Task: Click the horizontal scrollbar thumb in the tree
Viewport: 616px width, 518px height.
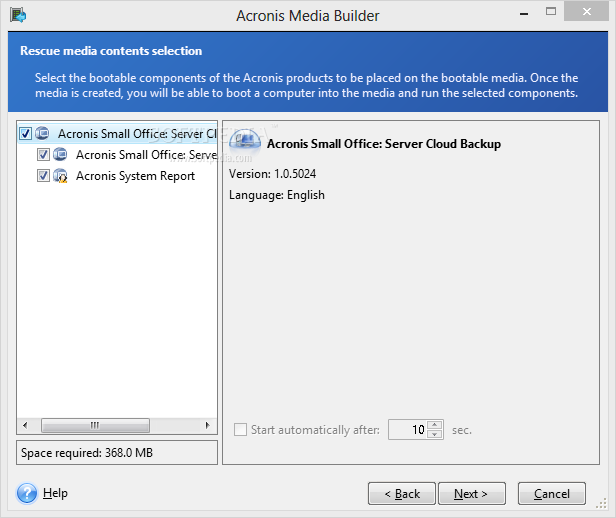Action: pos(95,425)
